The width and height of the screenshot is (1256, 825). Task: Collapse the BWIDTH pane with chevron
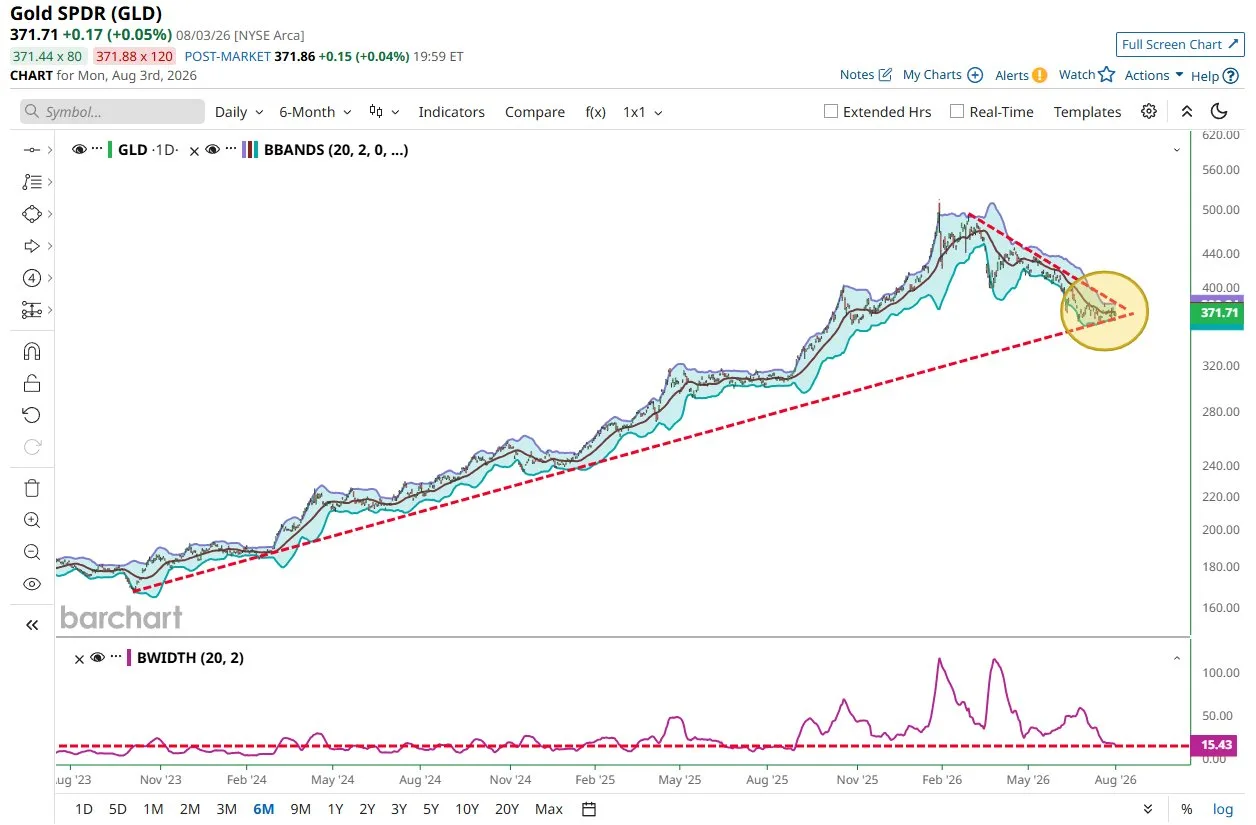tap(1177, 658)
